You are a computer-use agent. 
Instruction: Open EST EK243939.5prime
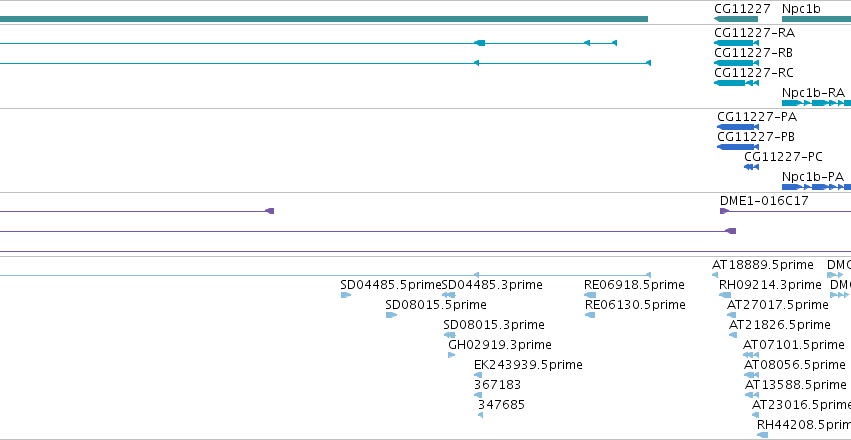[x=528, y=365]
